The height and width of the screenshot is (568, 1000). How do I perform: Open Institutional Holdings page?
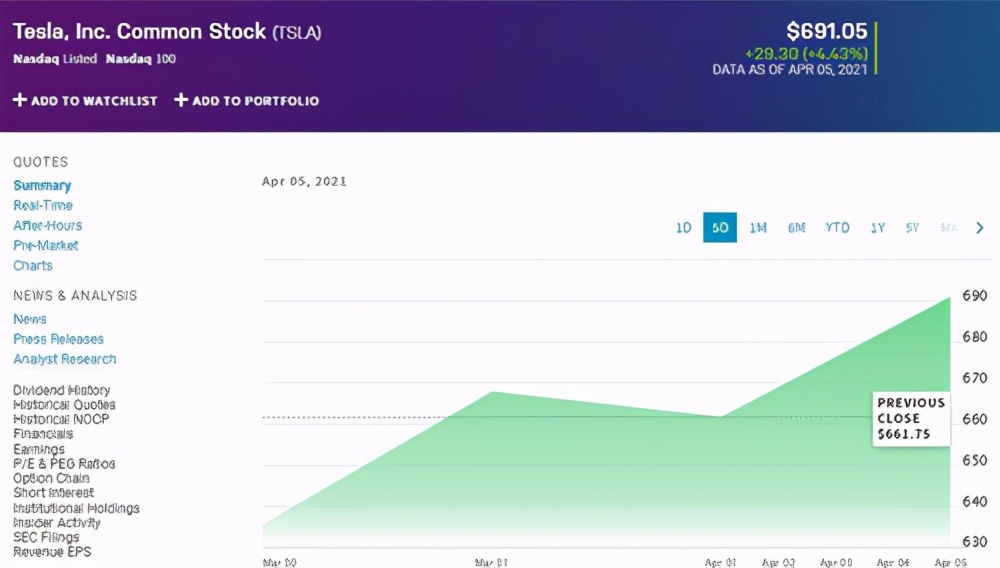(x=76, y=508)
